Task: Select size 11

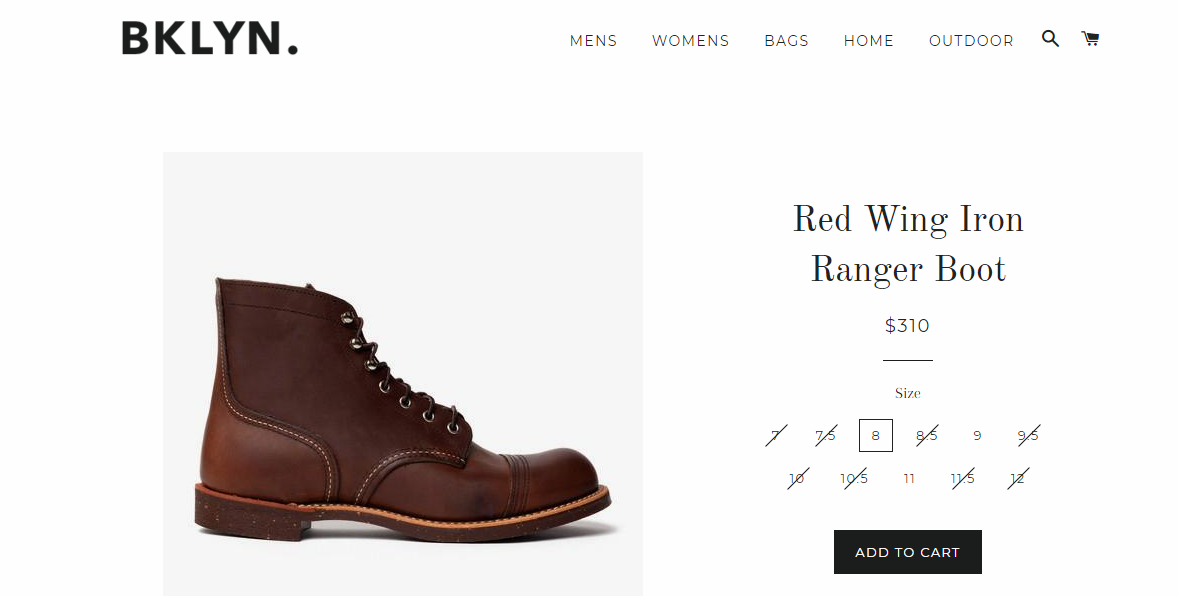Action: click(x=909, y=478)
